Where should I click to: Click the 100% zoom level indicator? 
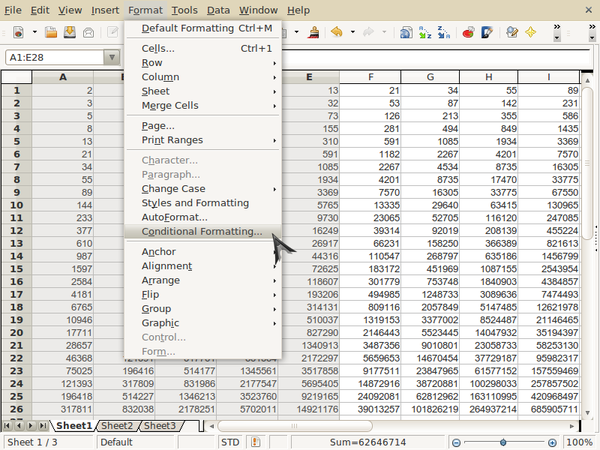tap(579, 442)
